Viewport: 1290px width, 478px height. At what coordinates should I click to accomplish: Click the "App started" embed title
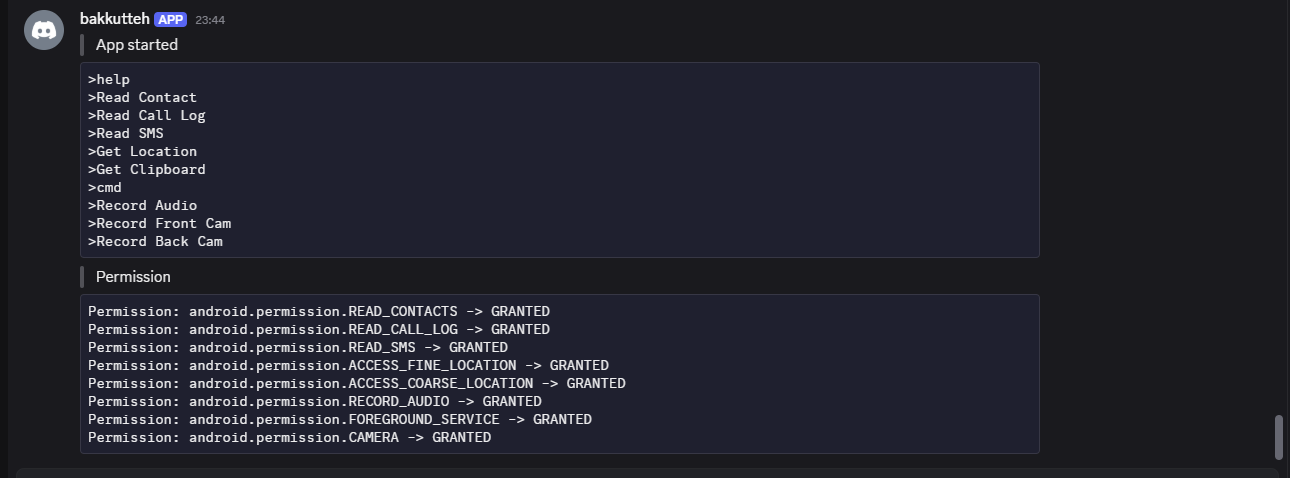pyautogui.click(x=137, y=45)
